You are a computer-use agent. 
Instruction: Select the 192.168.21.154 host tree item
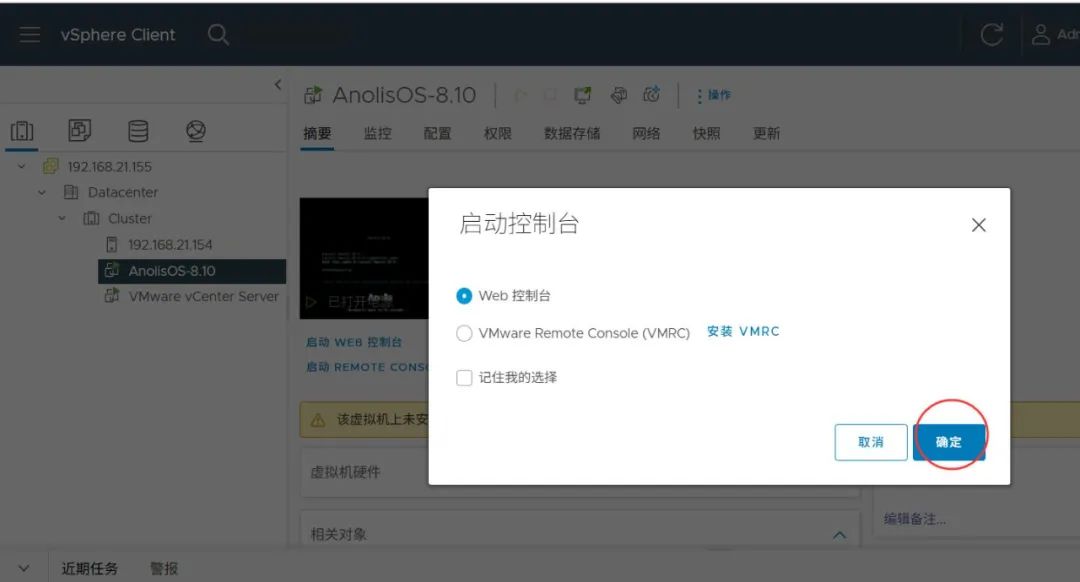[170, 245]
